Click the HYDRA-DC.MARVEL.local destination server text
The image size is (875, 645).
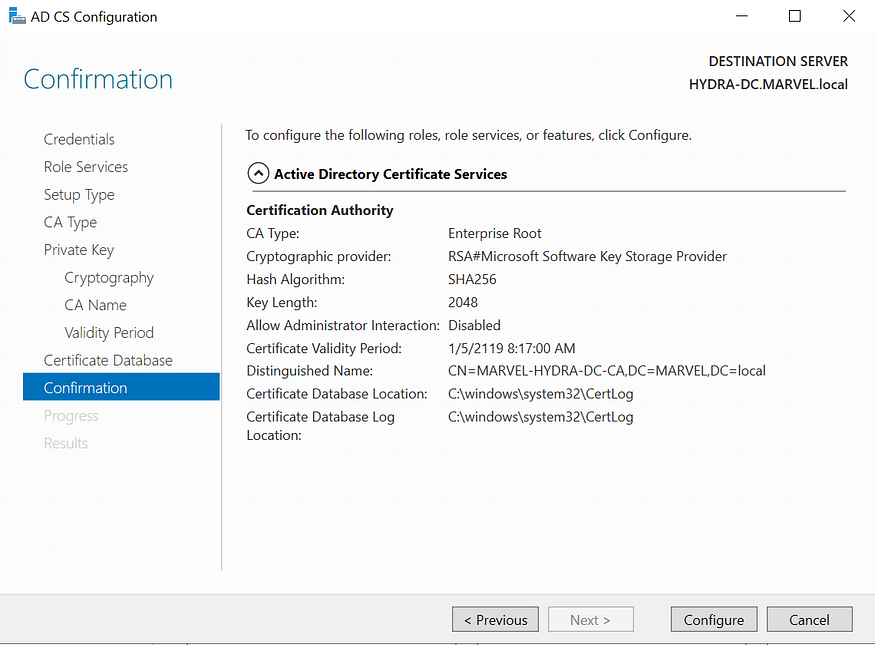pos(768,85)
